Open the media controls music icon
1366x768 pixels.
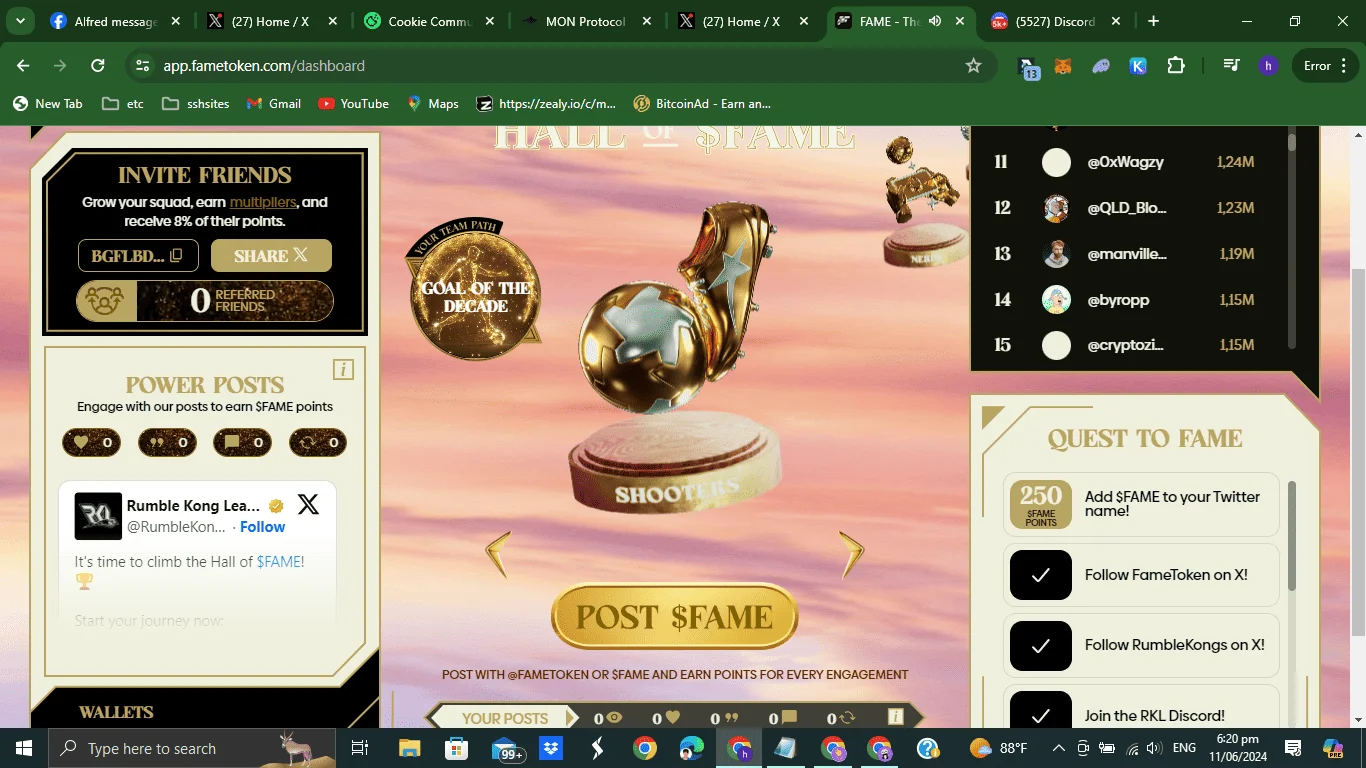1231,66
